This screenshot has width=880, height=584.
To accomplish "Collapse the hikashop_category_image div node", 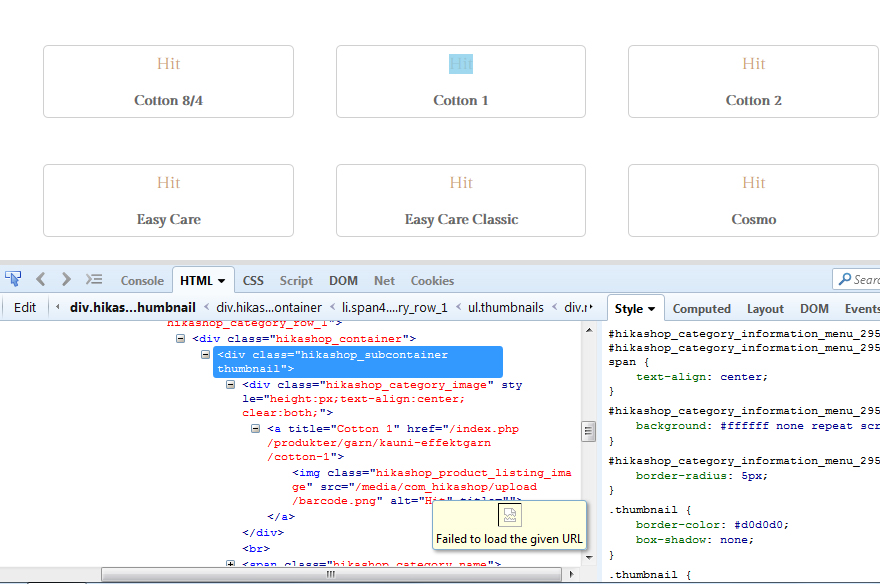I will [x=231, y=384].
